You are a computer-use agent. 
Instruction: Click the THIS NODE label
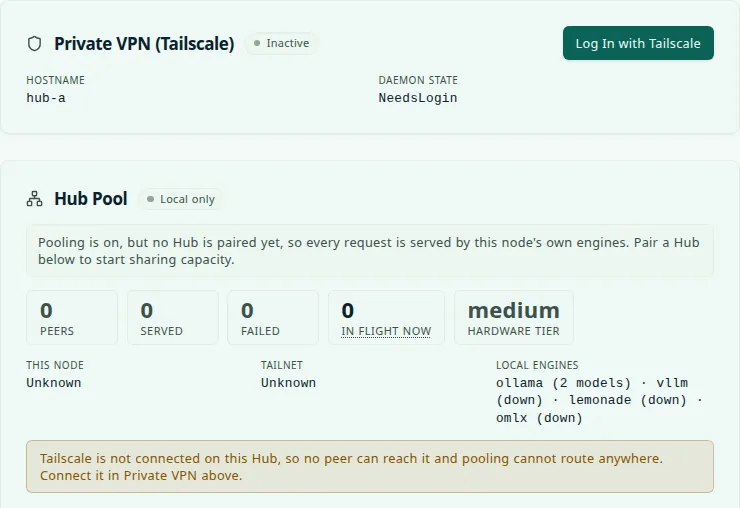point(55,365)
